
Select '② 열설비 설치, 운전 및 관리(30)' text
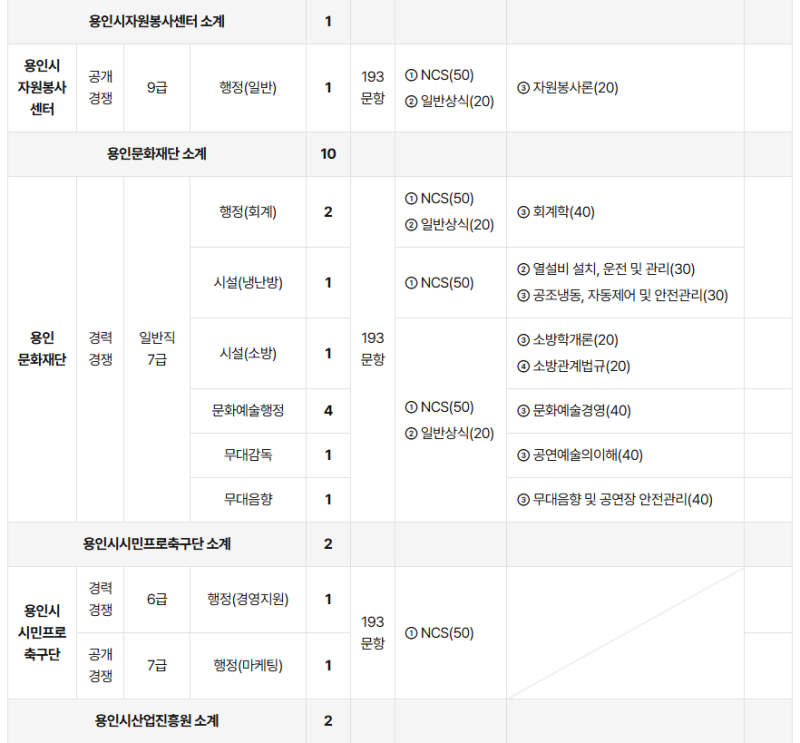pos(606,269)
